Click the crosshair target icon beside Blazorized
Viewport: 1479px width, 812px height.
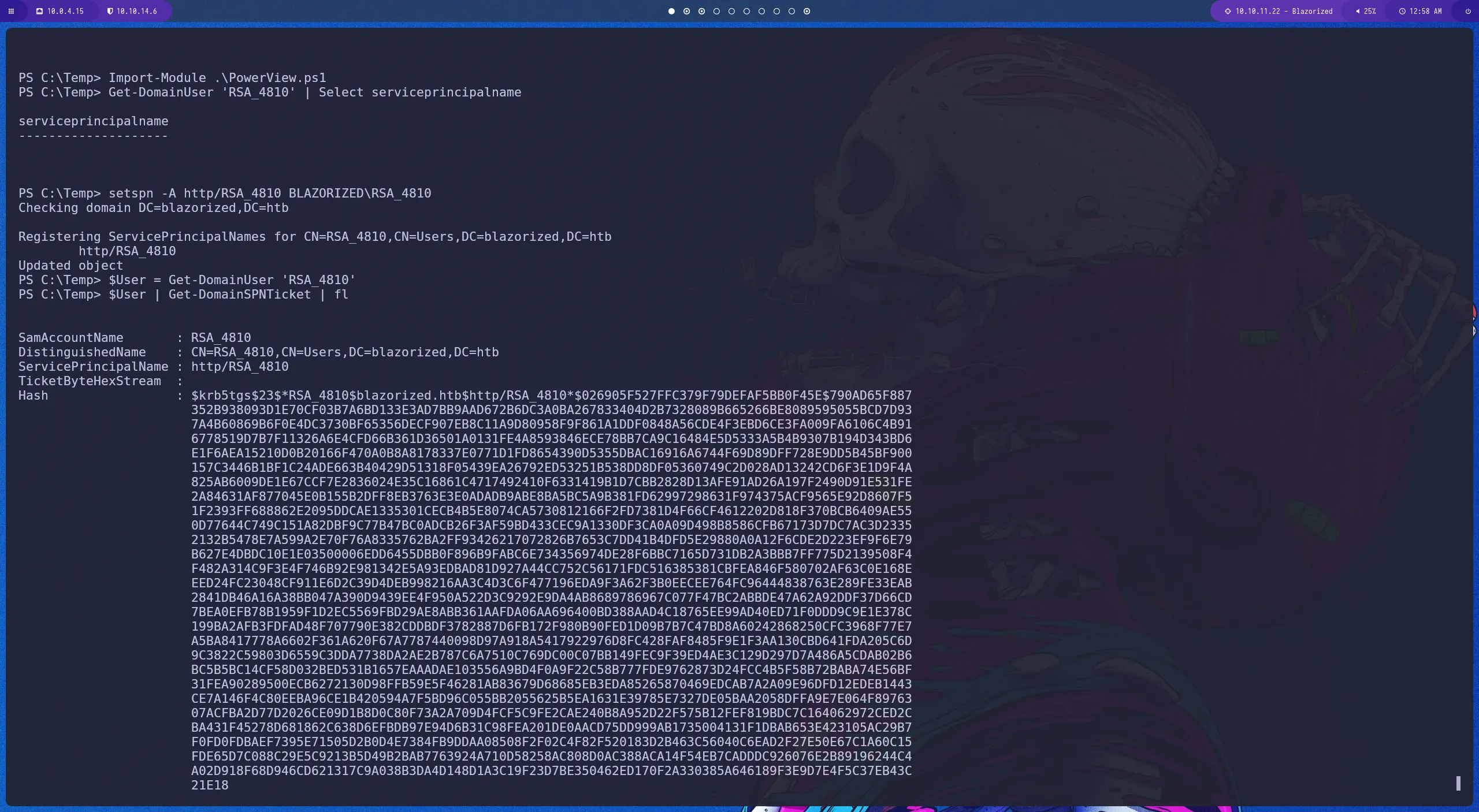1227,11
